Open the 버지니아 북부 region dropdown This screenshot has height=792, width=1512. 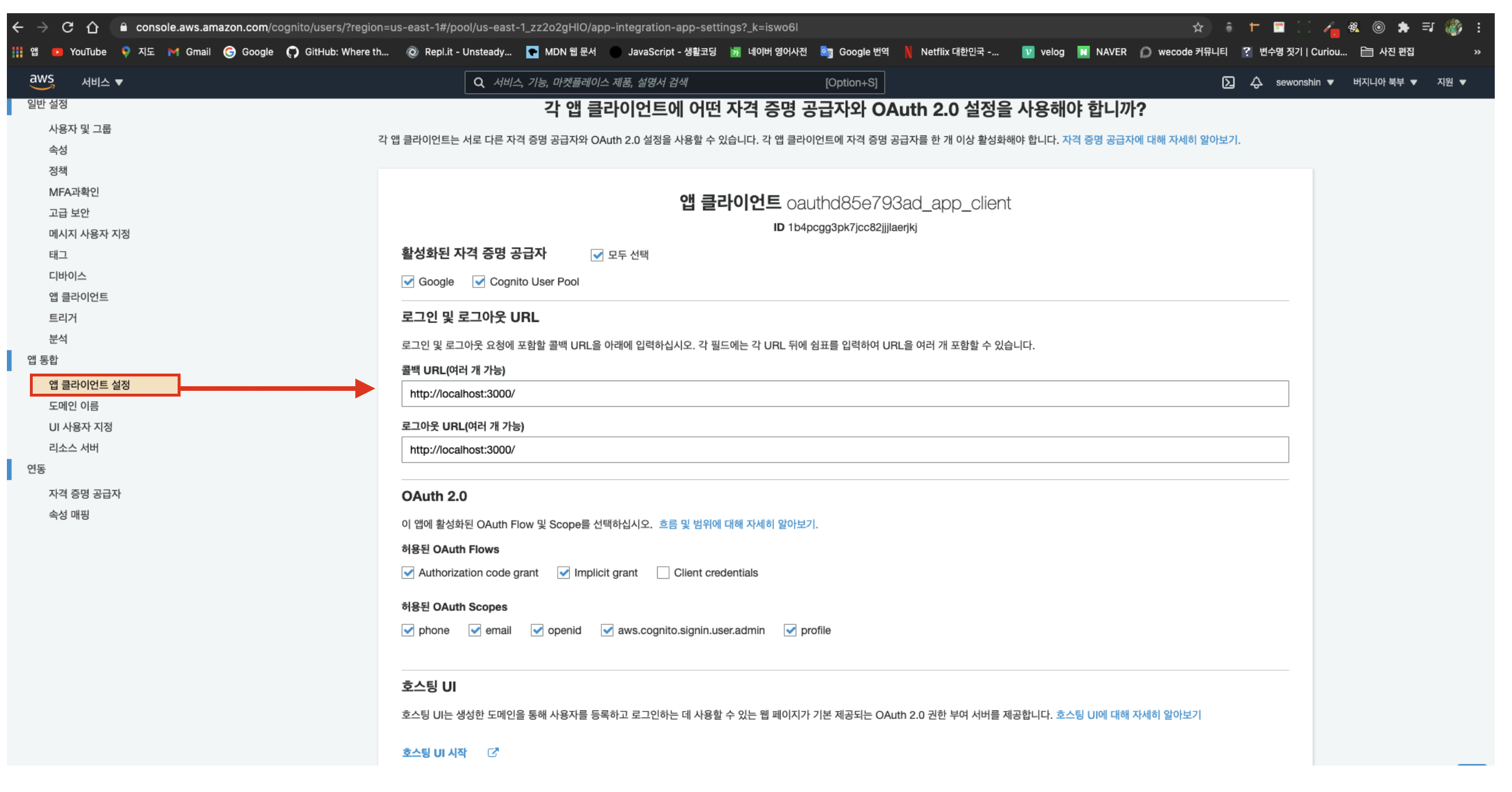coord(1384,82)
